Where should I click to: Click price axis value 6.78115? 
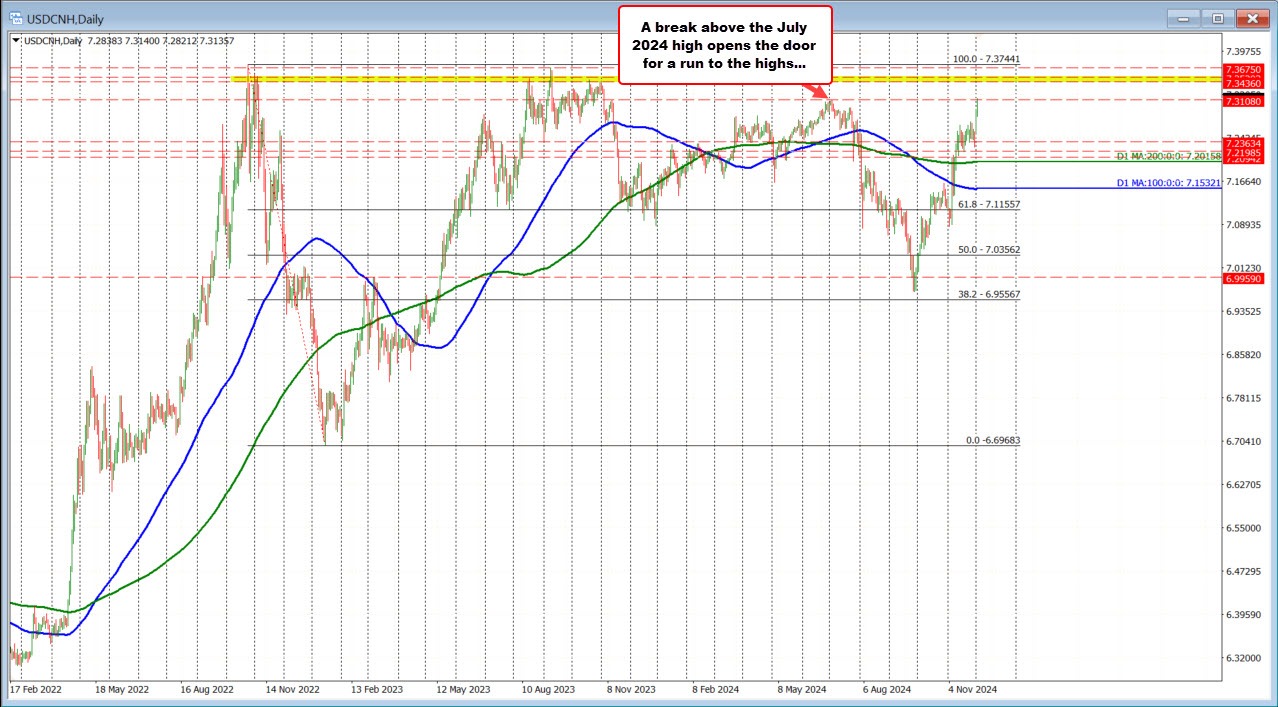click(1244, 398)
